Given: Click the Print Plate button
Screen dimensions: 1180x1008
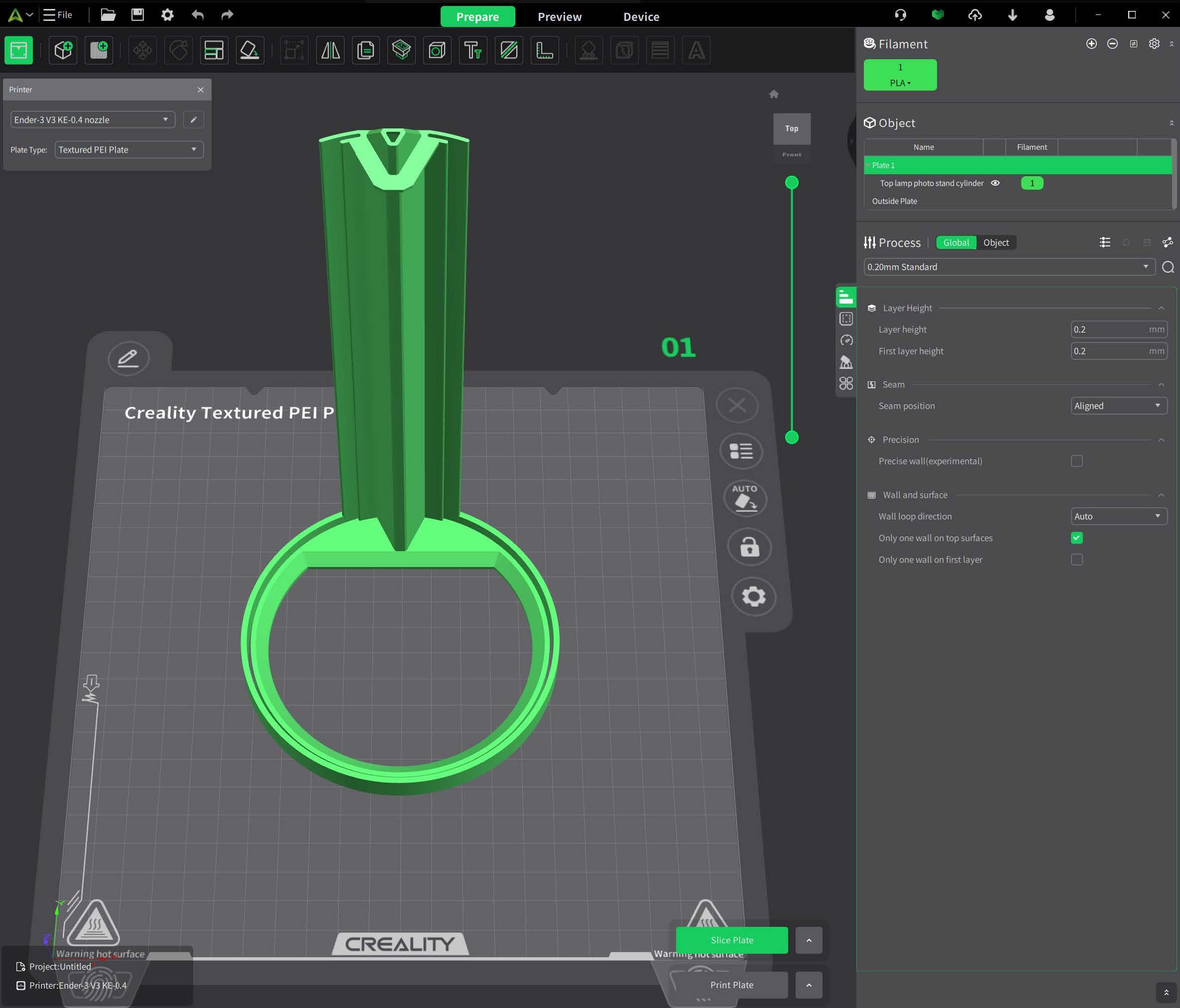Looking at the screenshot, I should tap(732, 985).
